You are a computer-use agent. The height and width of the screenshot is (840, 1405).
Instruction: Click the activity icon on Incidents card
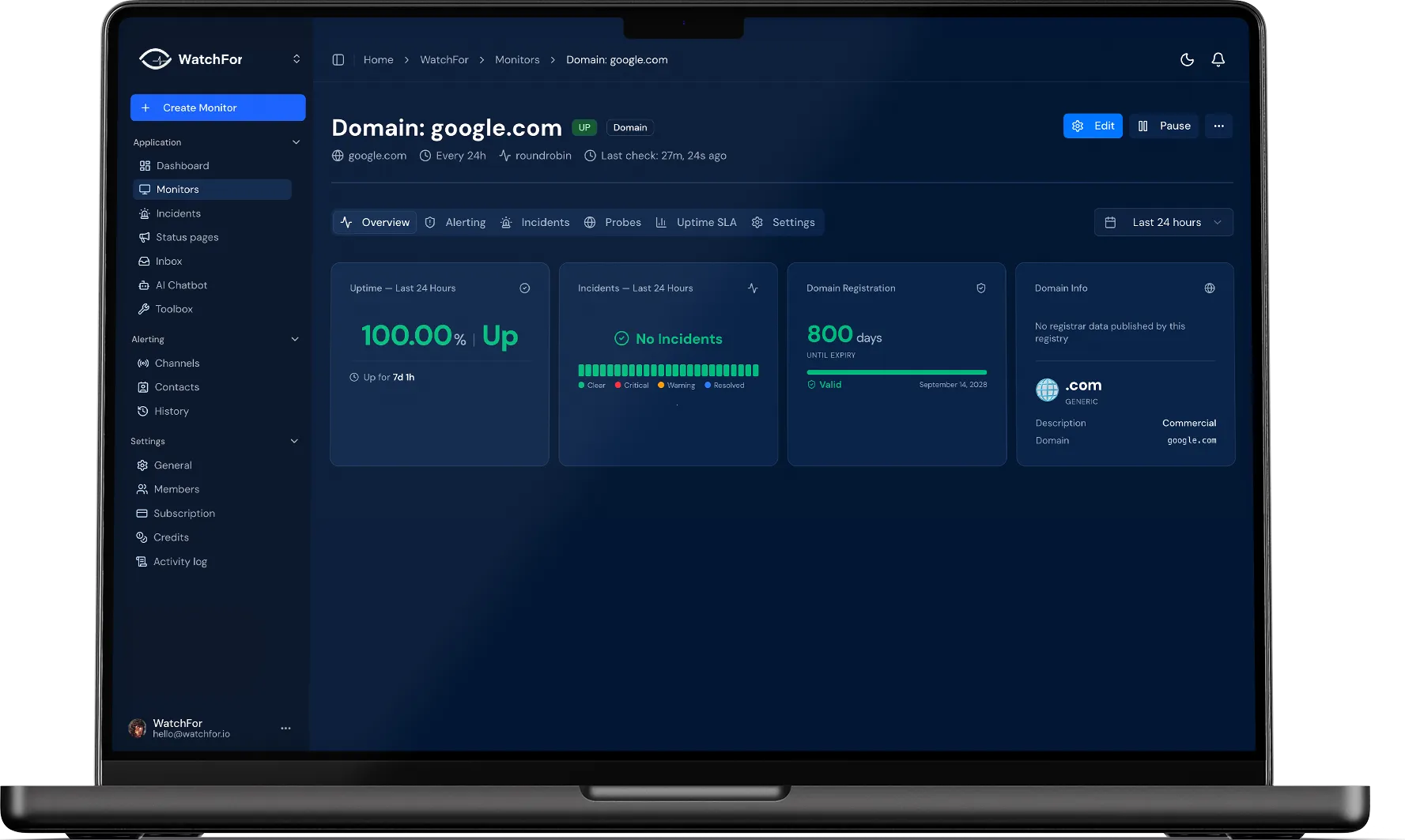pos(753,288)
